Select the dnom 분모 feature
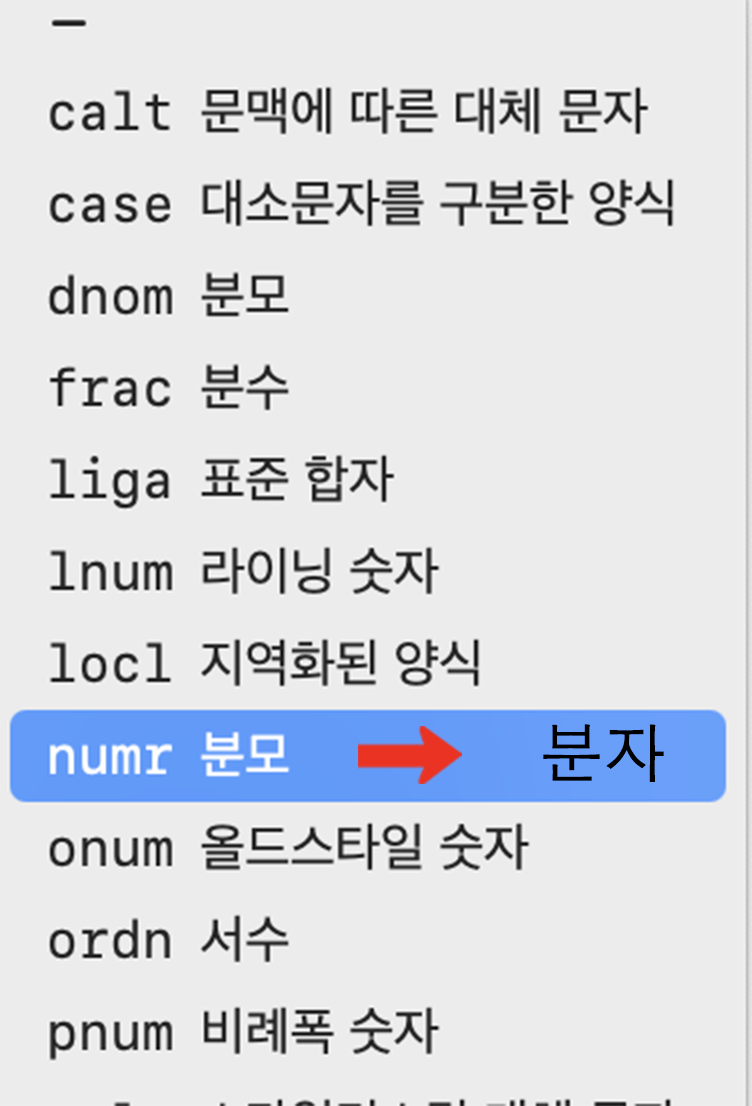The width and height of the screenshot is (752, 1106). pyautogui.click(x=368, y=296)
